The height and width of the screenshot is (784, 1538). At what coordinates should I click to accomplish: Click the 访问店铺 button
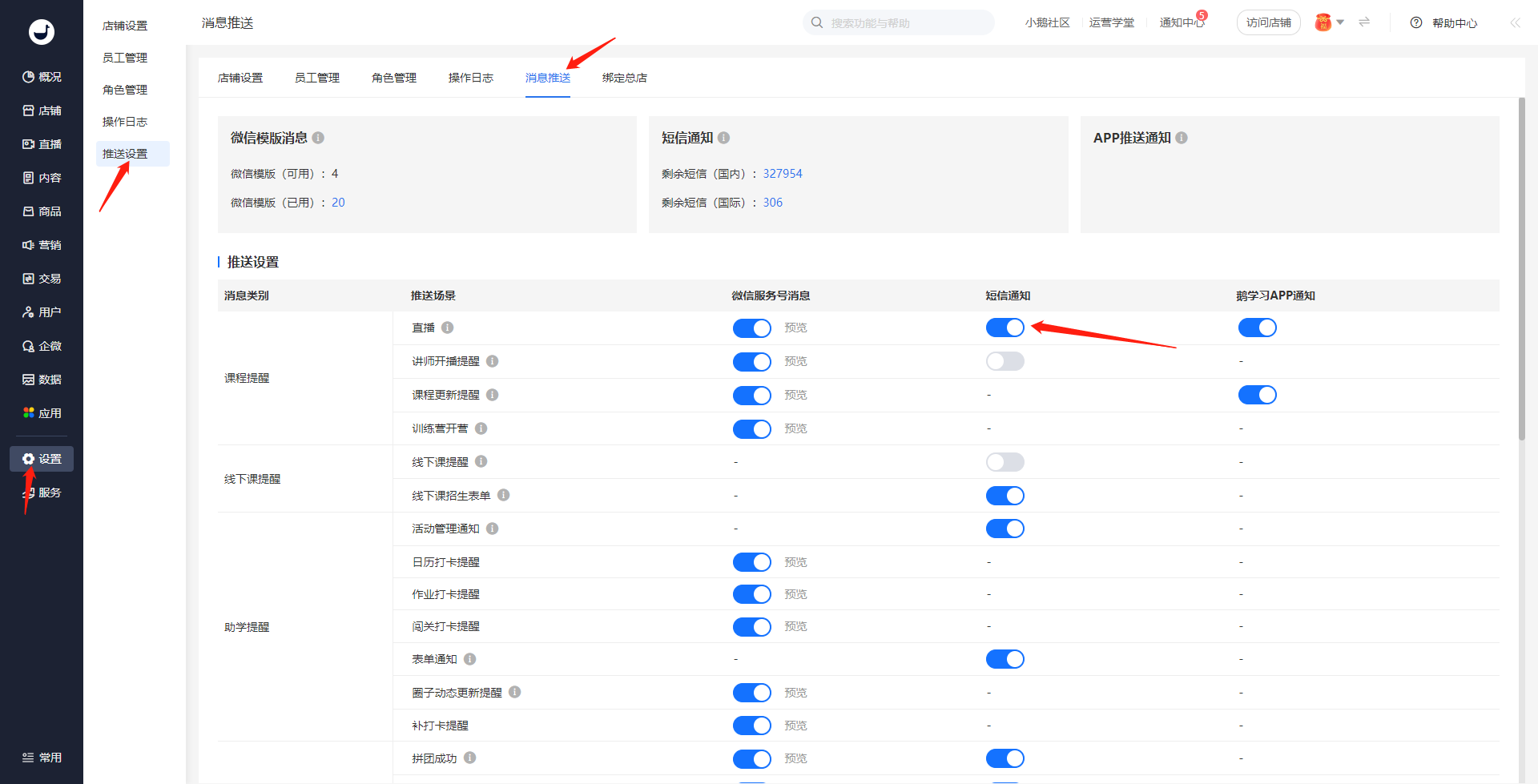click(1269, 22)
